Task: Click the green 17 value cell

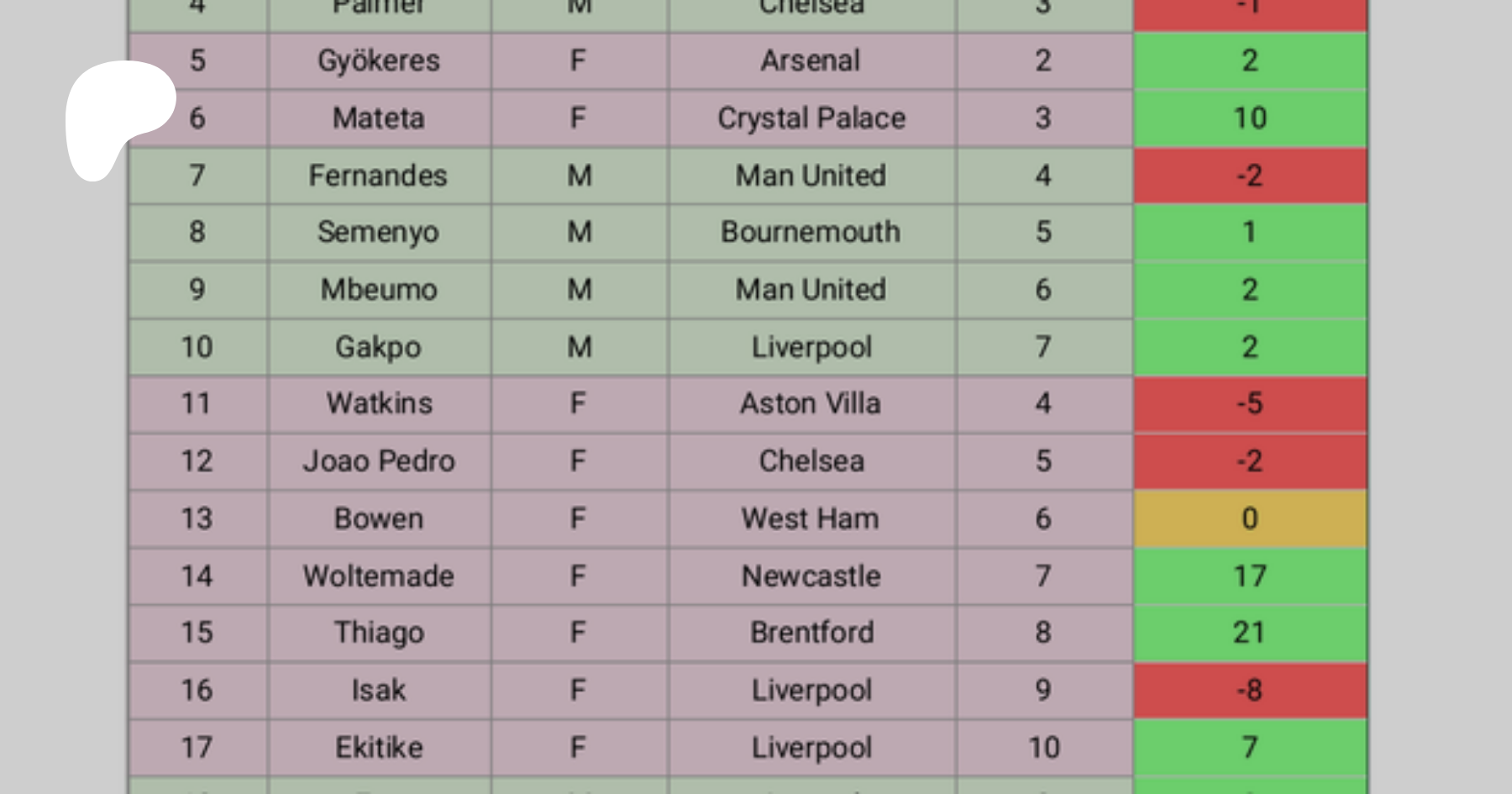Action: pyautogui.click(x=1250, y=576)
